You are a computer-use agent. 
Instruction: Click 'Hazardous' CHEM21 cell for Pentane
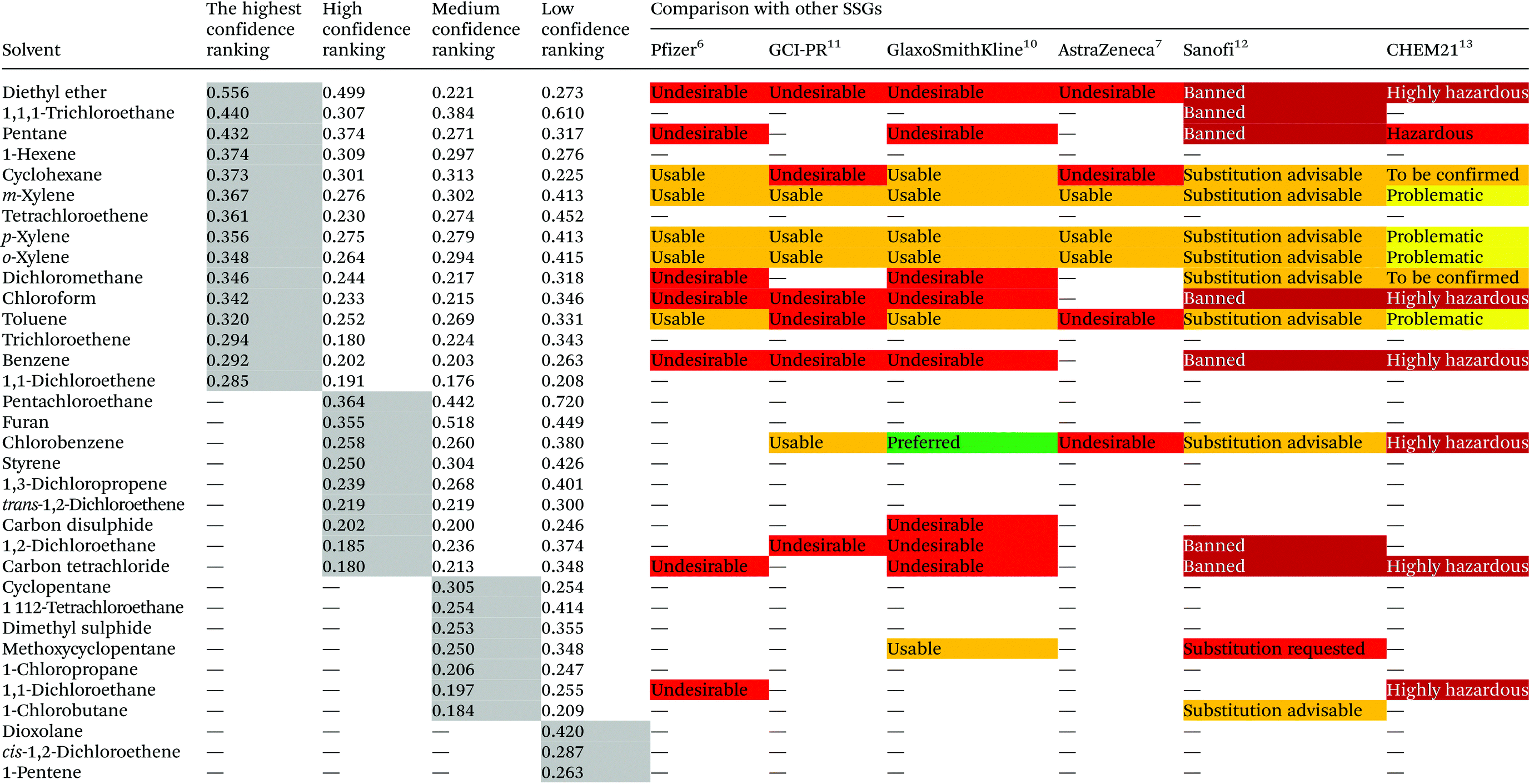click(1457, 133)
